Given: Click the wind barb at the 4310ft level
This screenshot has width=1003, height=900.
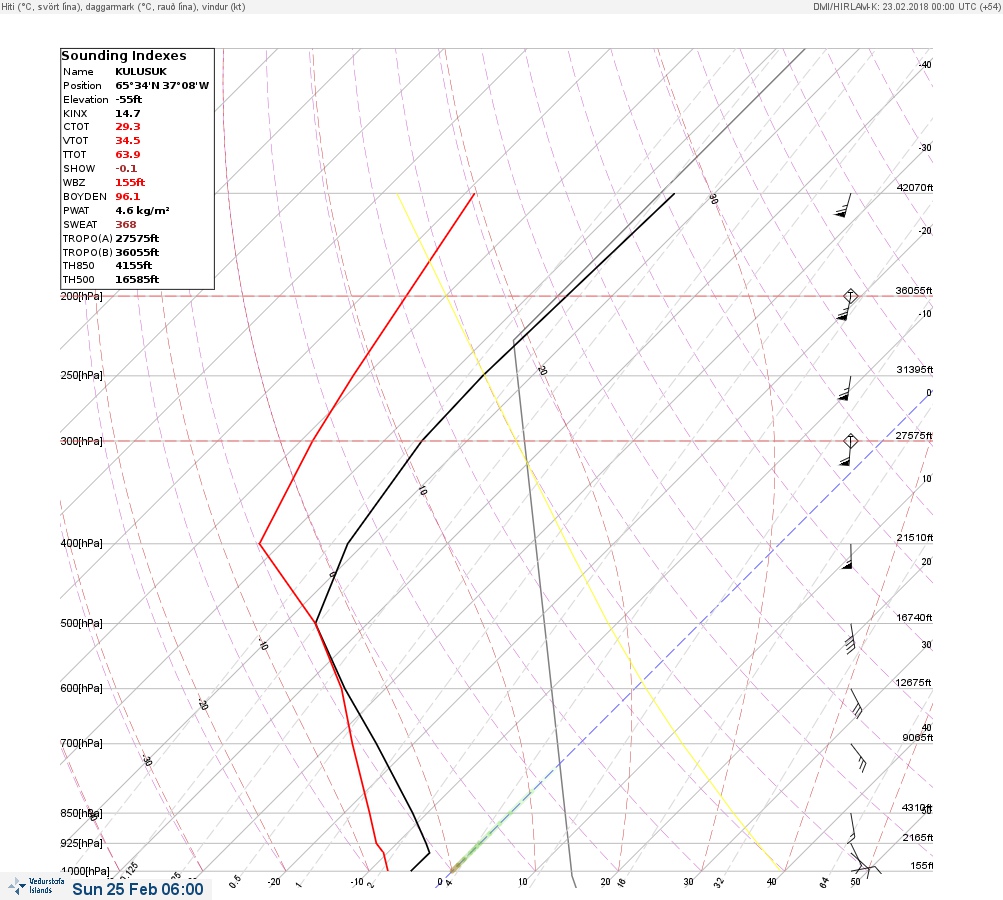Looking at the screenshot, I should click(x=852, y=828).
